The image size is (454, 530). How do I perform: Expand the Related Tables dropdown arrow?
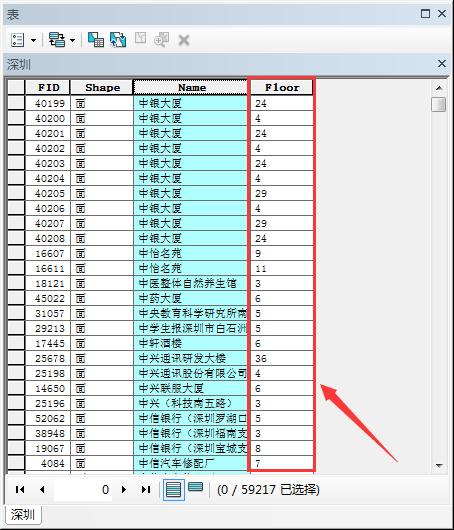click(x=72, y=40)
